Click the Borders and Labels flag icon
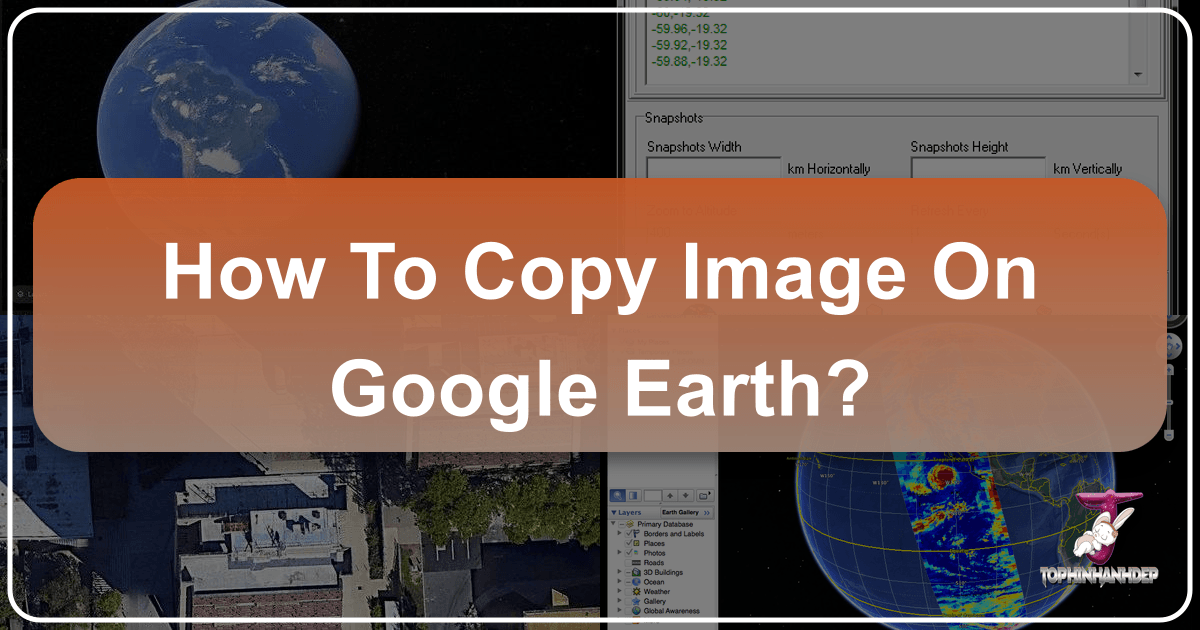The width and height of the screenshot is (1200, 630). coord(636,534)
